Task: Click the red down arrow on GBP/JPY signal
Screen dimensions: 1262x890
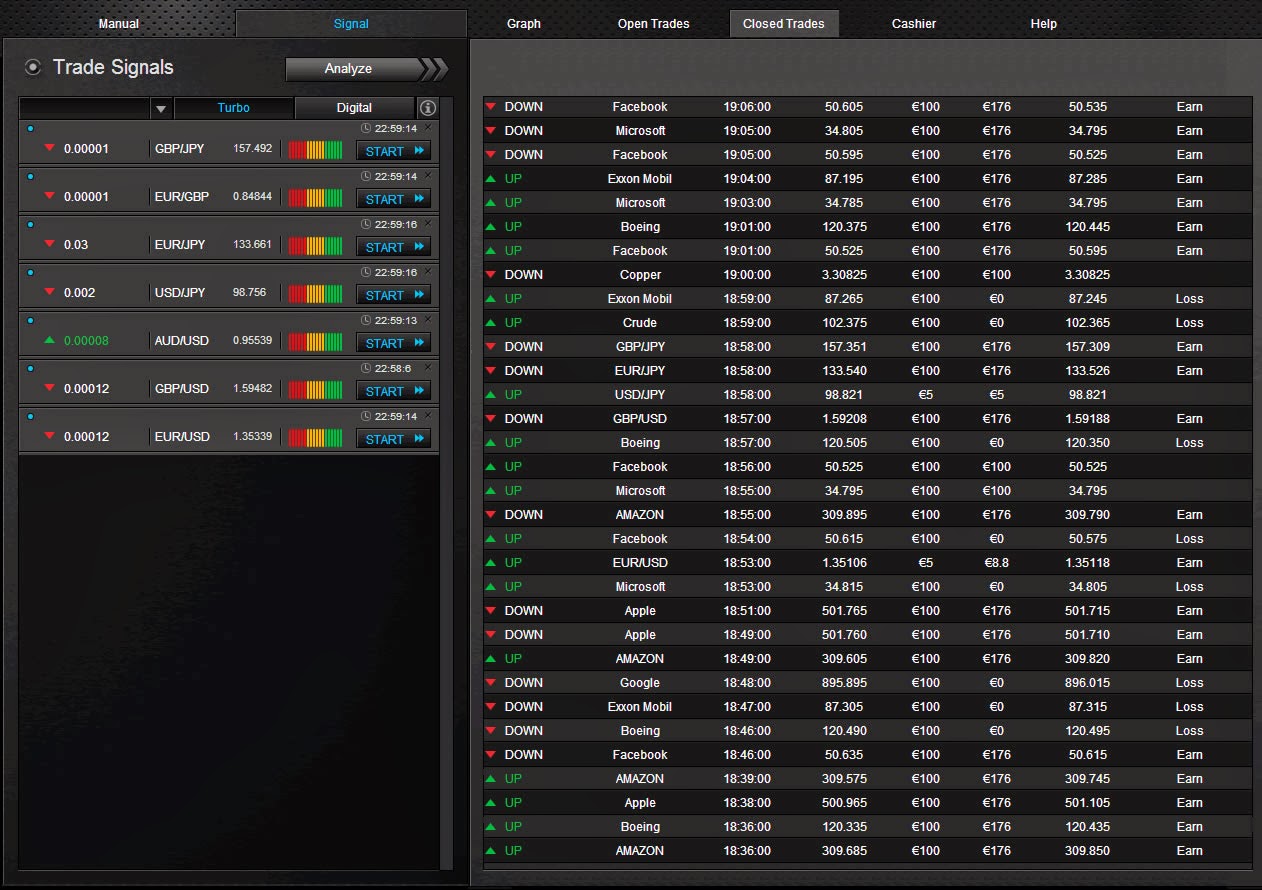Action: point(49,149)
